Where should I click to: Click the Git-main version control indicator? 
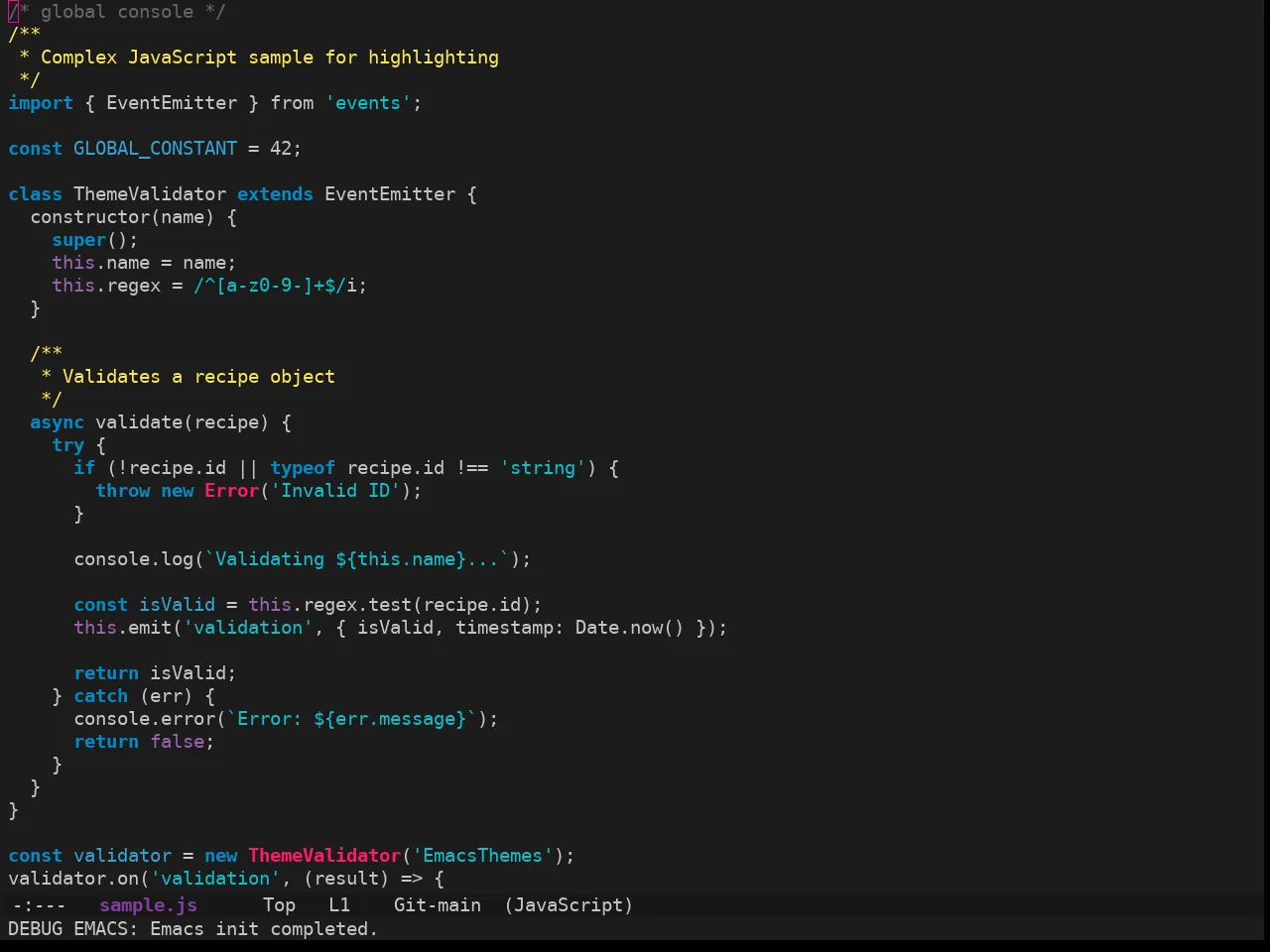(x=438, y=905)
